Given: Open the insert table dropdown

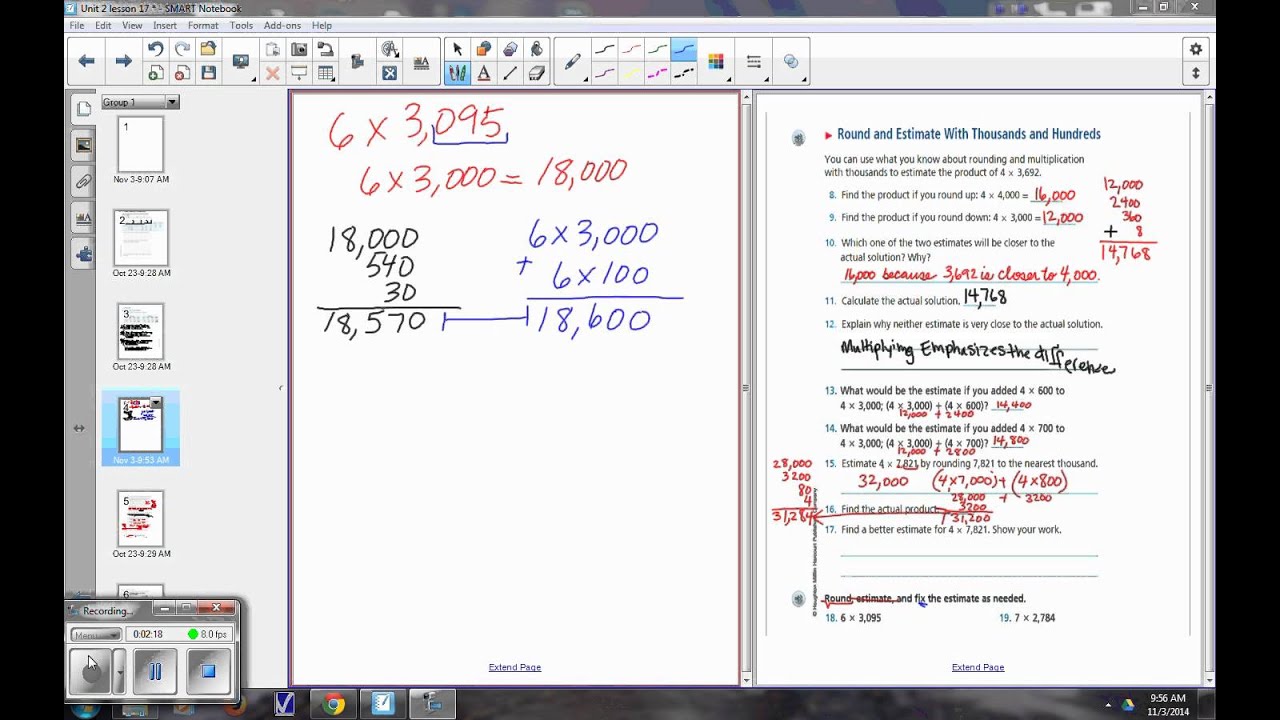Looking at the screenshot, I should (325, 72).
